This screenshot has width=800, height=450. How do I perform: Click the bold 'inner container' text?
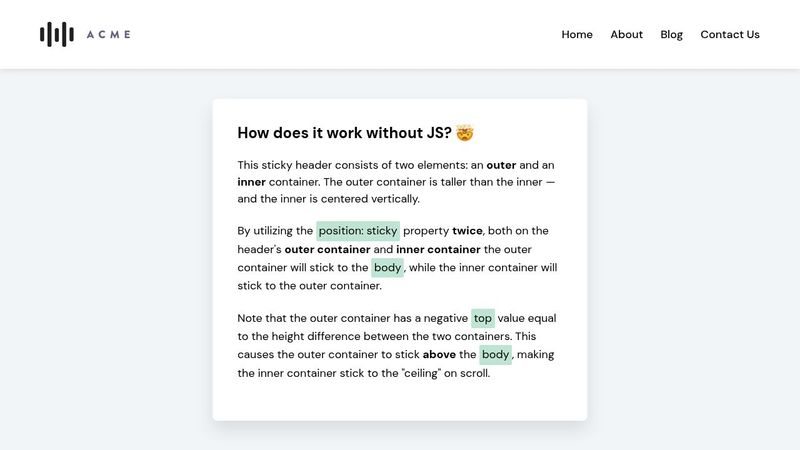[x=438, y=249]
